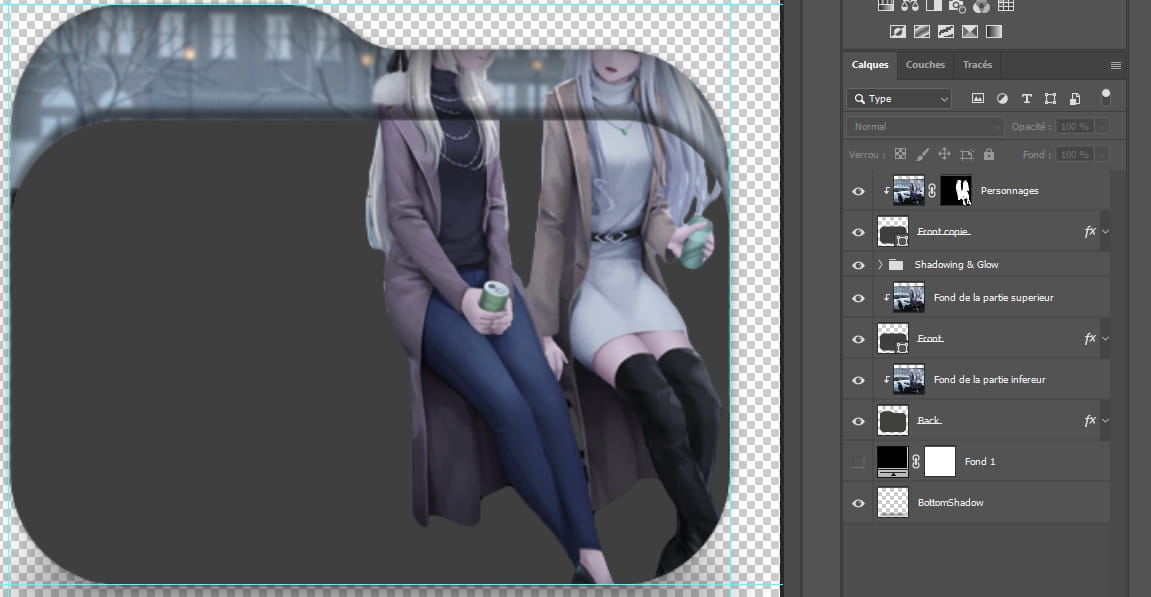Select layer named Fond de la partie superieur
The width and height of the screenshot is (1151, 597).
point(993,297)
